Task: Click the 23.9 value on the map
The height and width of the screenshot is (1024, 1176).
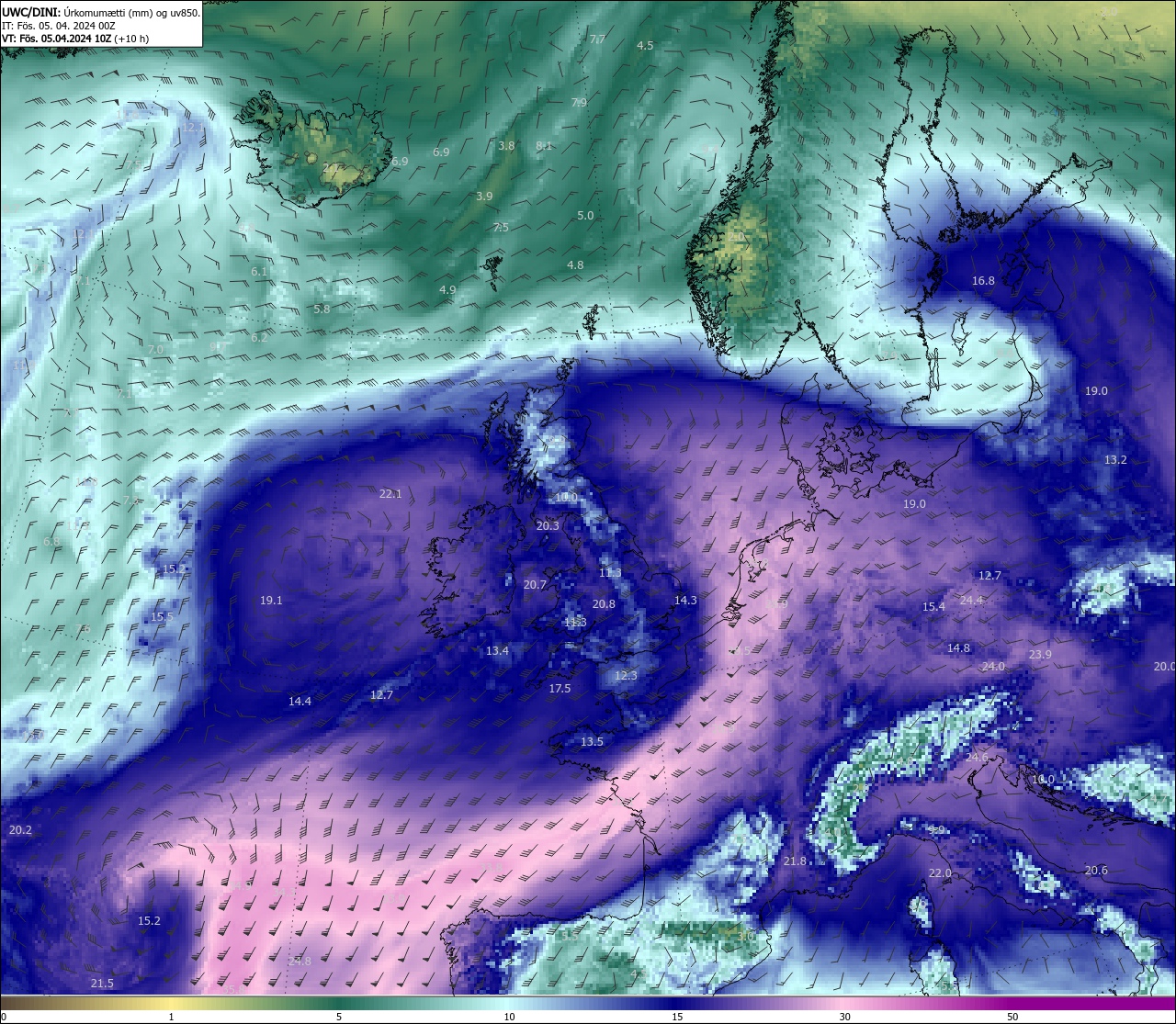Action: click(1040, 655)
